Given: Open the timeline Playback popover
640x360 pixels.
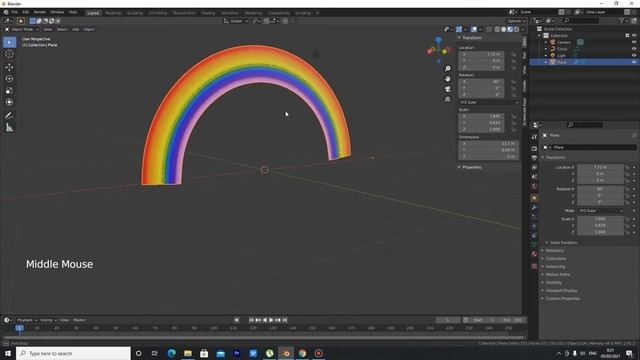Looking at the screenshot, I should coord(27,320).
